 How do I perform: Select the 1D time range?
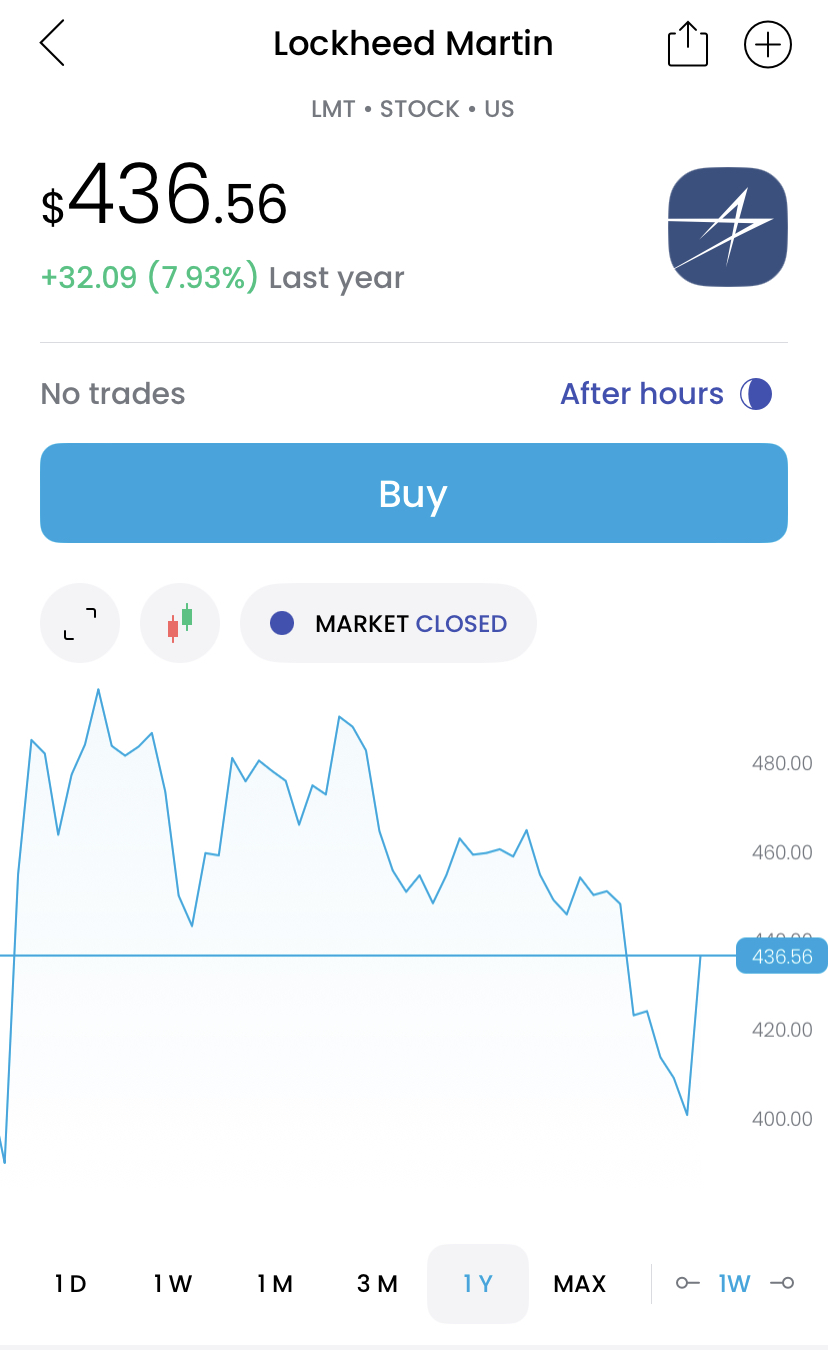71,1283
